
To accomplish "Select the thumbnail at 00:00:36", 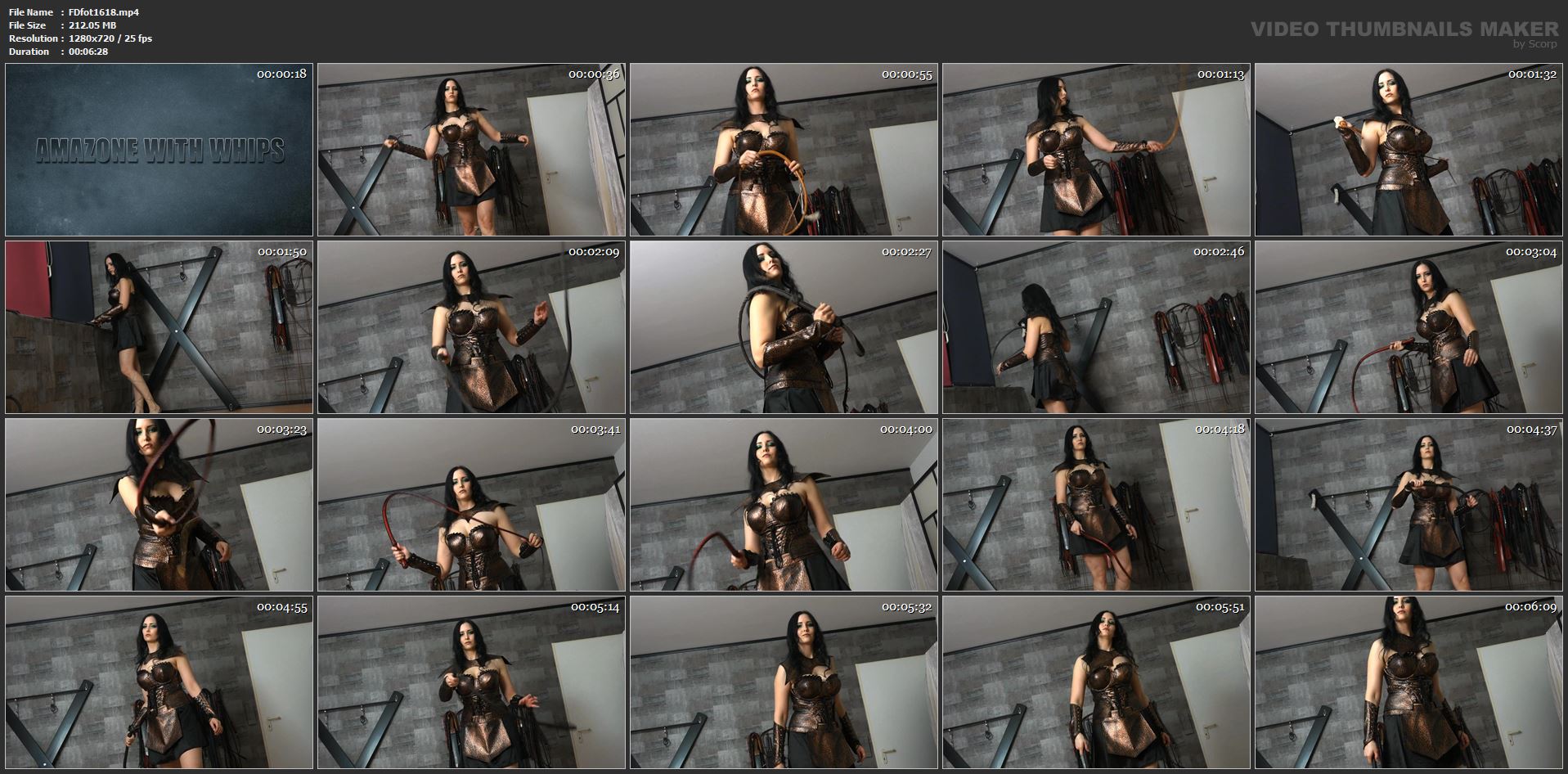I will click(471, 150).
